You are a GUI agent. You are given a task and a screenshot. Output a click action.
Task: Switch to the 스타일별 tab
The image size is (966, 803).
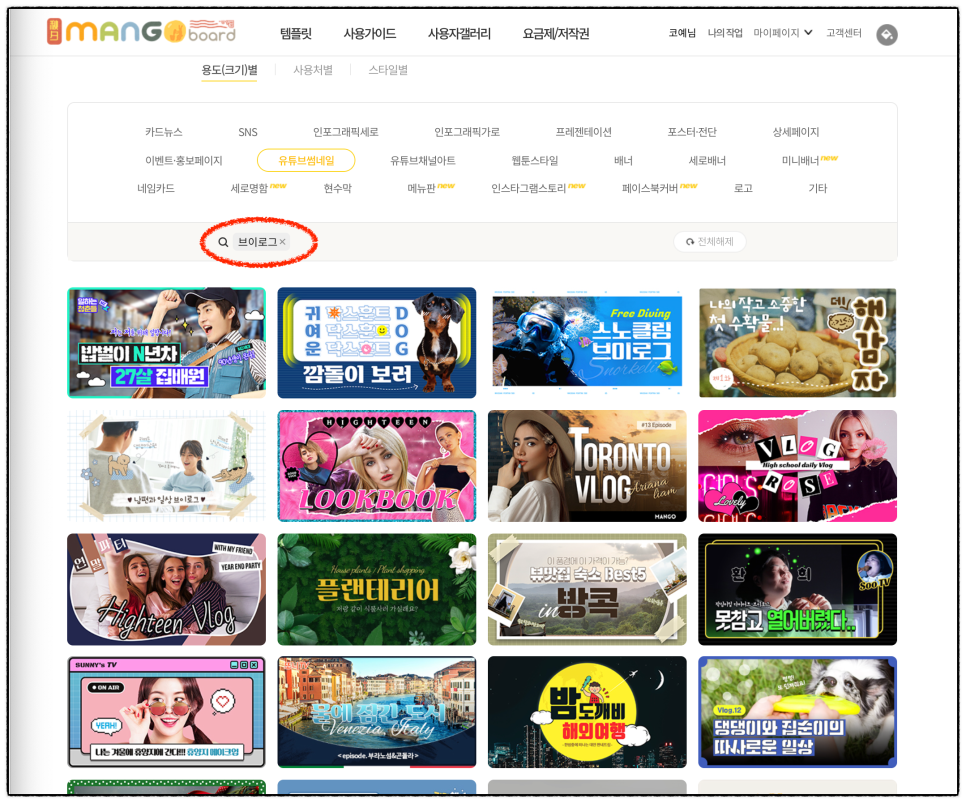pos(388,70)
